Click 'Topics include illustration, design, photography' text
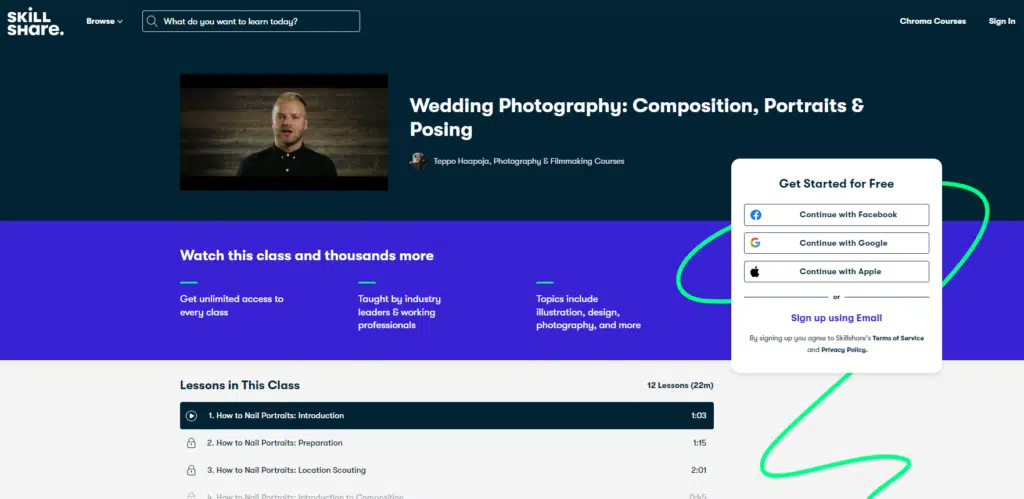Image resolution: width=1024 pixels, height=499 pixels. coord(588,312)
